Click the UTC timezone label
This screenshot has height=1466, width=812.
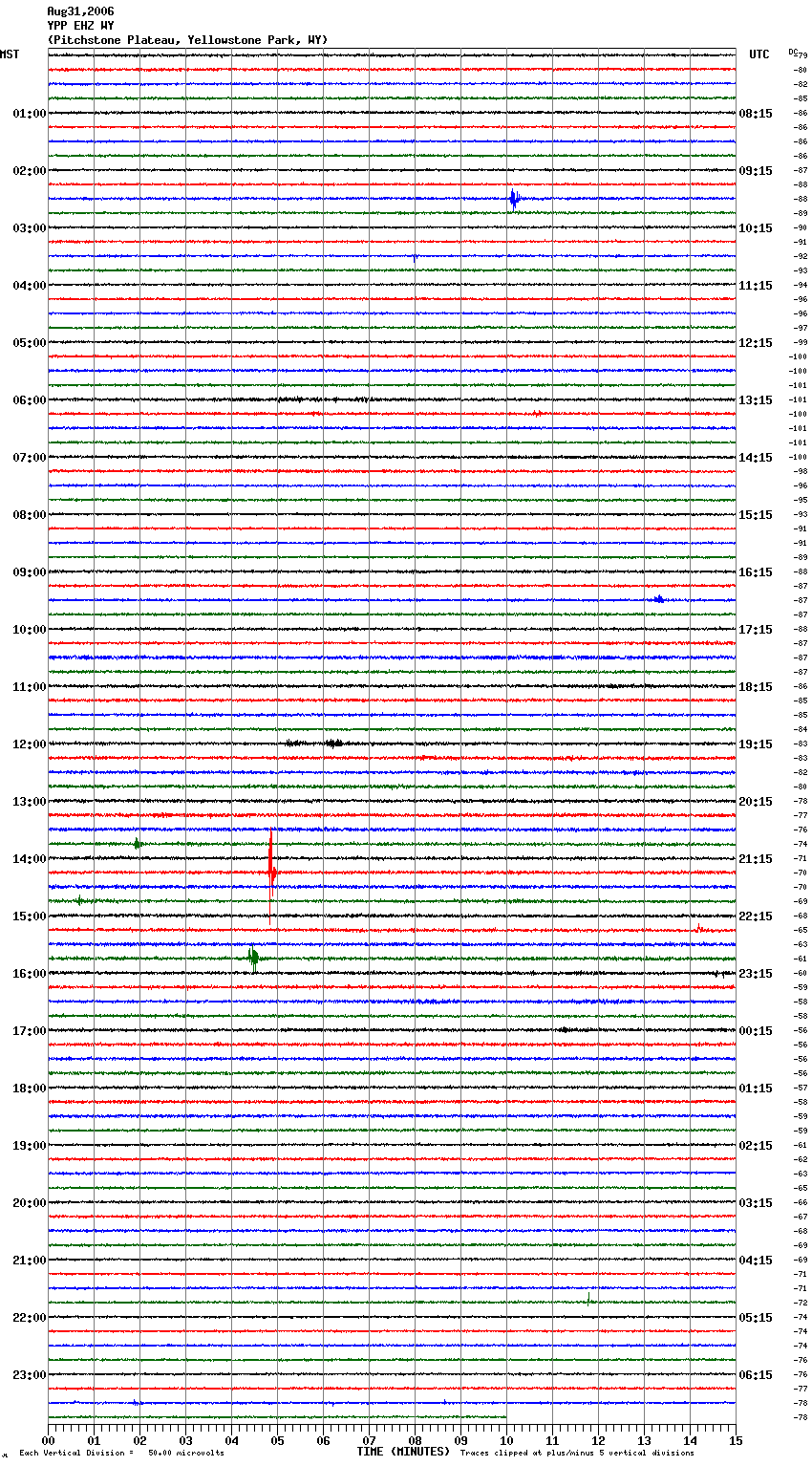coord(759,54)
